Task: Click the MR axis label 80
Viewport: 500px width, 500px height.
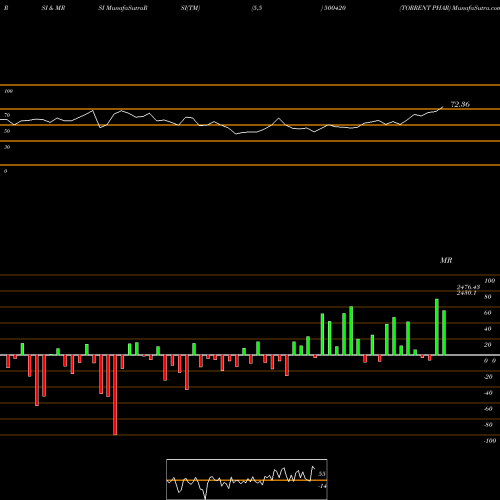Action: [x=488, y=297]
